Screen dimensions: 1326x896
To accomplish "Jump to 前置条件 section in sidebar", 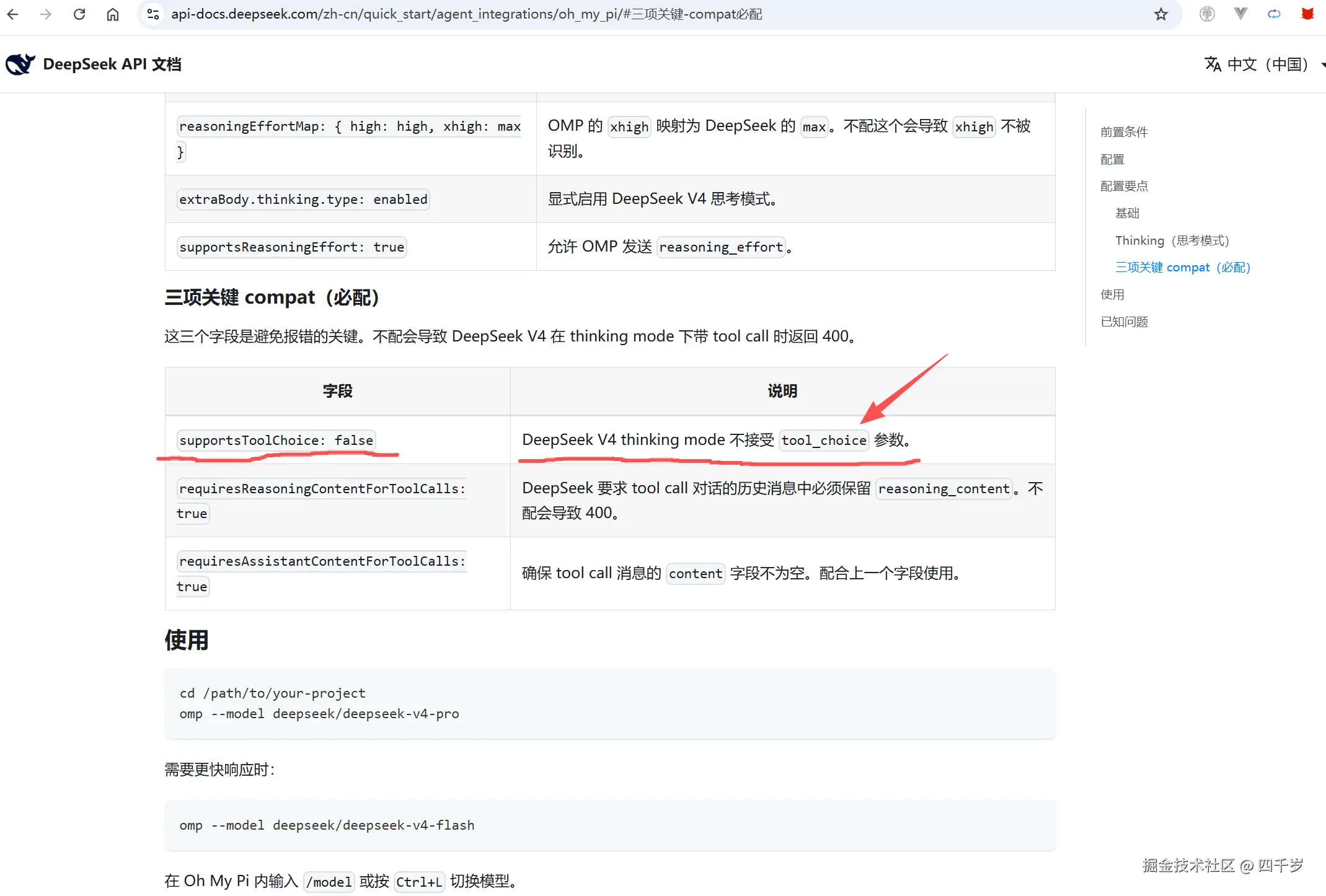I will (1124, 132).
